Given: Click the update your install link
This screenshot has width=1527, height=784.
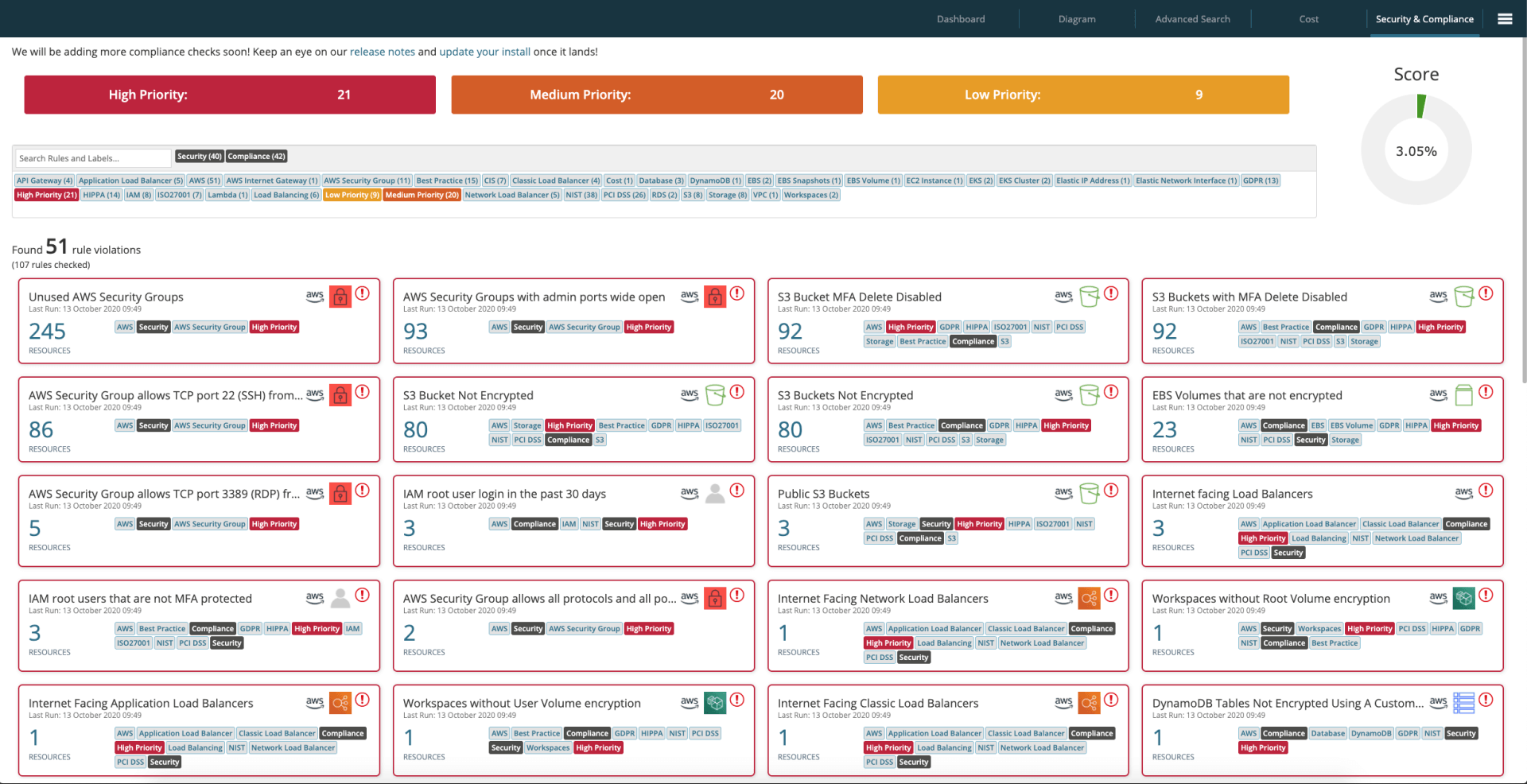Looking at the screenshot, I should (x=485, y=52).
